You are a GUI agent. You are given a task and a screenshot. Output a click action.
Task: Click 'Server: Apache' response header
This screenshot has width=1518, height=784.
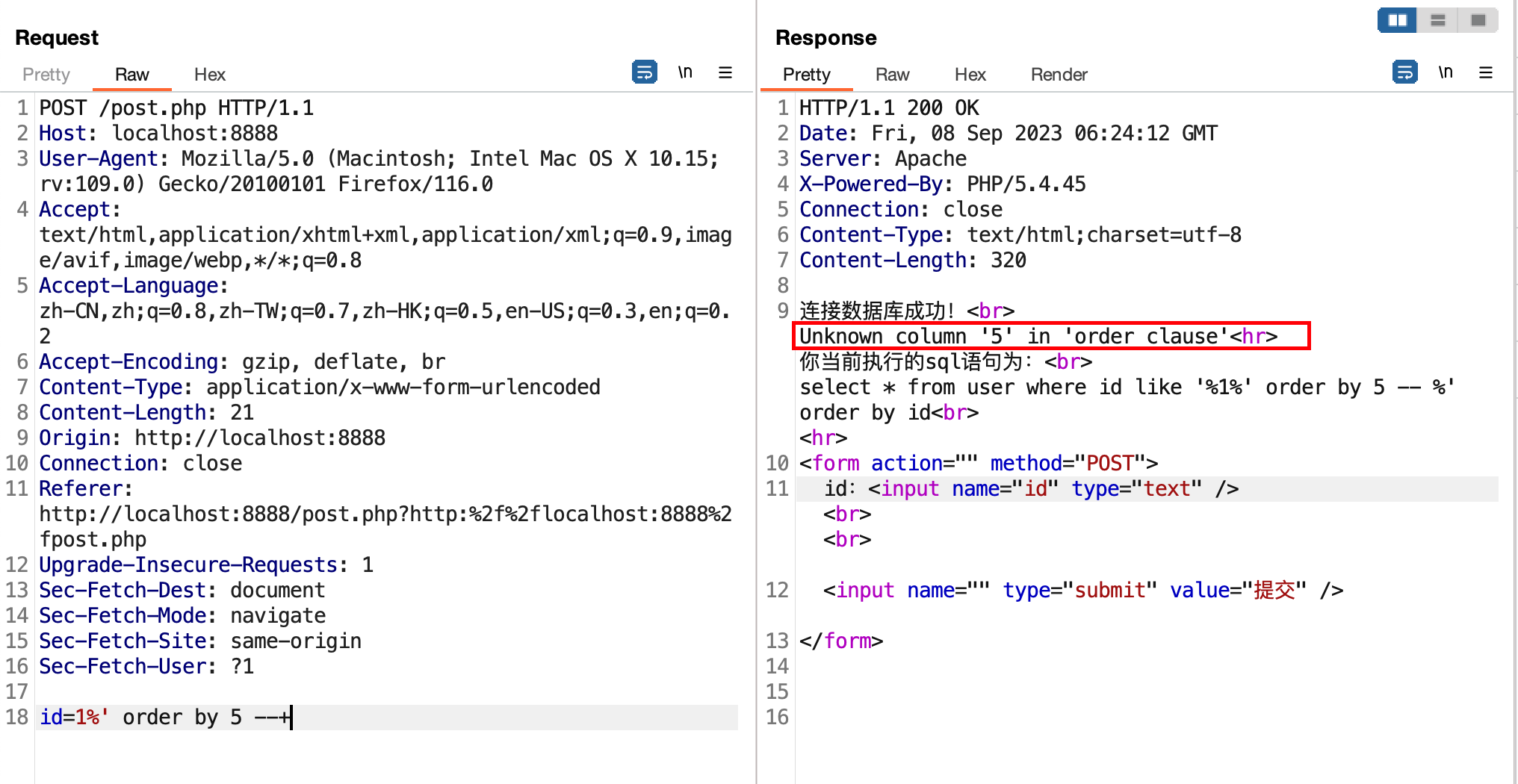coord(883,159)
